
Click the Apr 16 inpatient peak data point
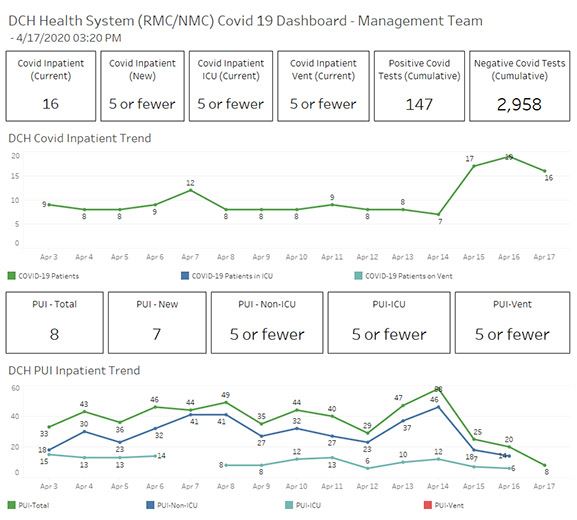[x=509, y=157]
